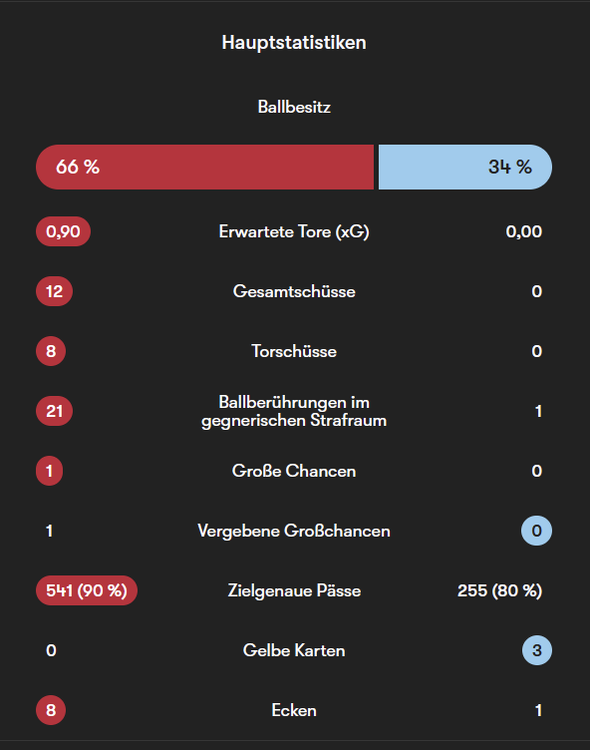The height and width of the screenshot is (750, 590).
Task: Select the Vergebene Großchancen label
Action: [294, 530]
